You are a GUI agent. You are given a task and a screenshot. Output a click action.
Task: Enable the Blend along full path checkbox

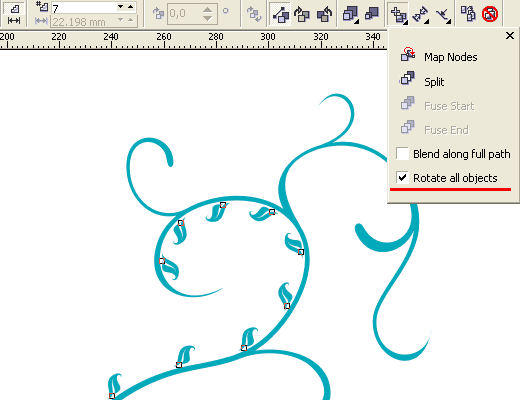pos(402,154)
